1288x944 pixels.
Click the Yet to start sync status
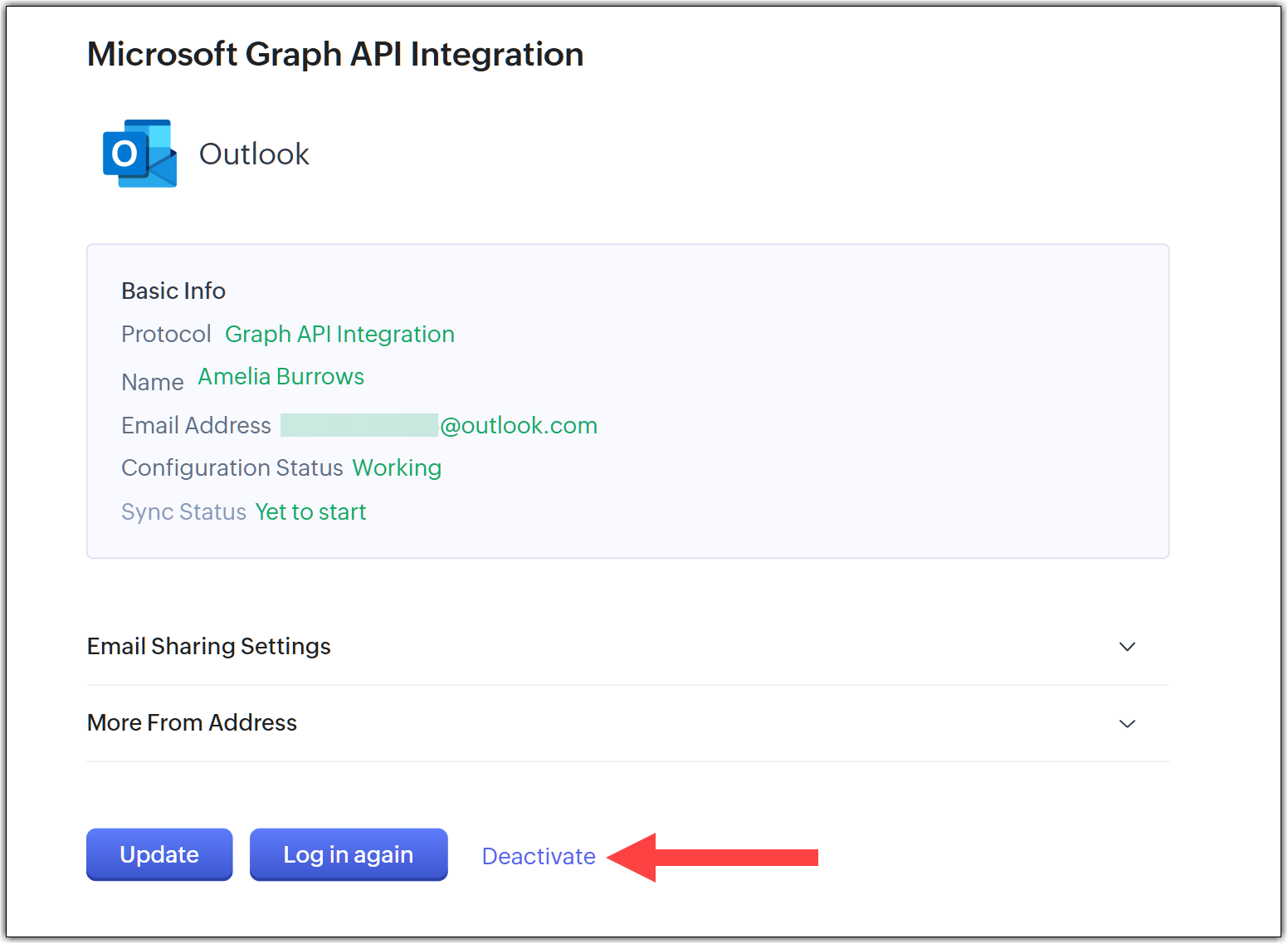pos(310,512)
